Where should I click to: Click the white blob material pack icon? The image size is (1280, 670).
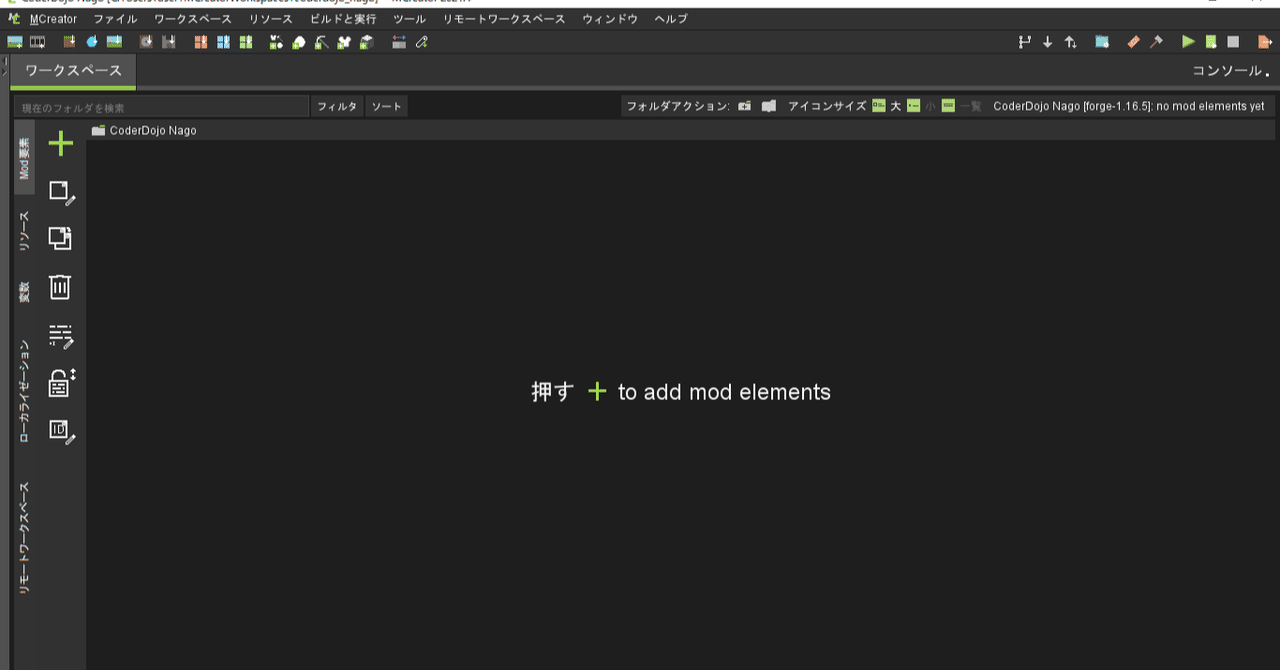(x=299, y=42)
